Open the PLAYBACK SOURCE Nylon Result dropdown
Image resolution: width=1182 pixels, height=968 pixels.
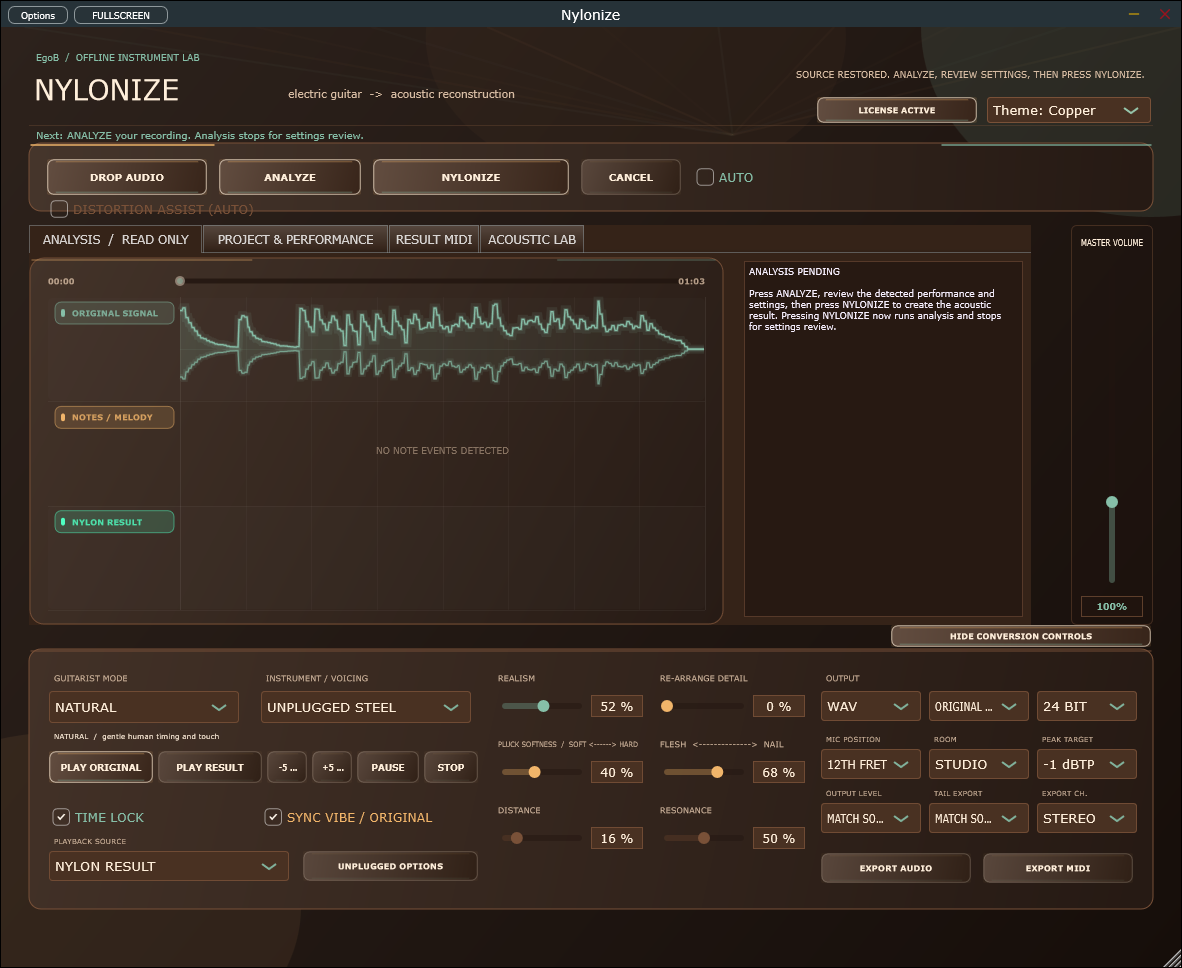click(x=169, y=866)
